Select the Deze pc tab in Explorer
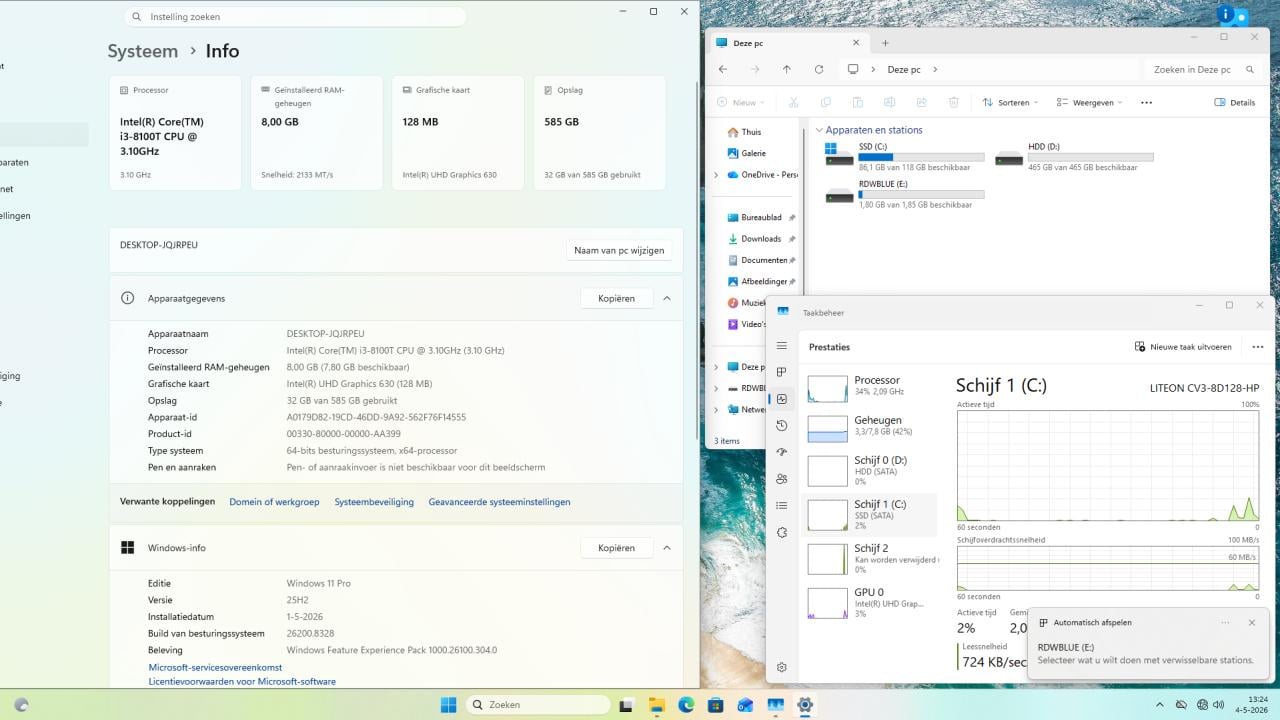The height and width of the screenshot is (720, 1280). pyautogui.click(x=788, y=43)
